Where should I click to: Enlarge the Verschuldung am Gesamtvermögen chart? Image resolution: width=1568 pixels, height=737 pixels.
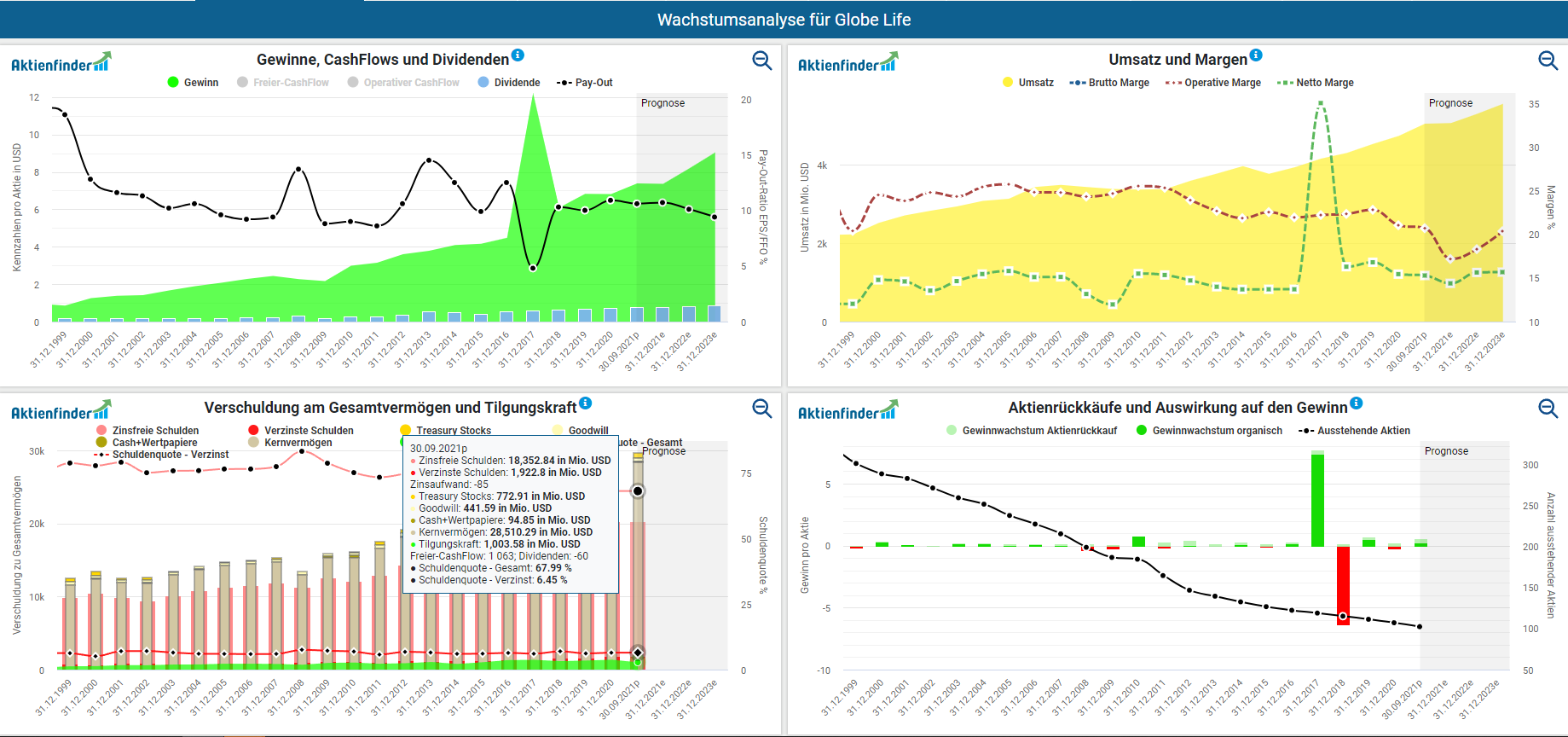pyautogui.click(x=761, y=409)
